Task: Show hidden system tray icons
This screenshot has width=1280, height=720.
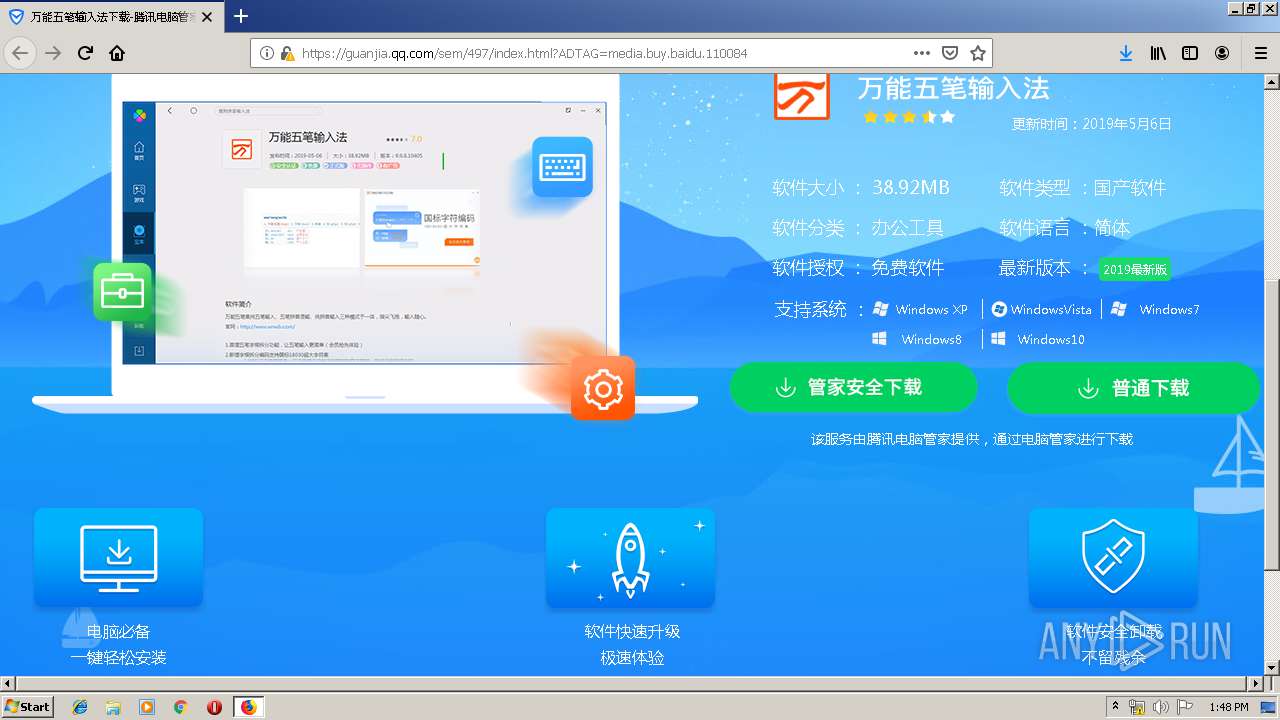Action: (x=1116, y=707)
